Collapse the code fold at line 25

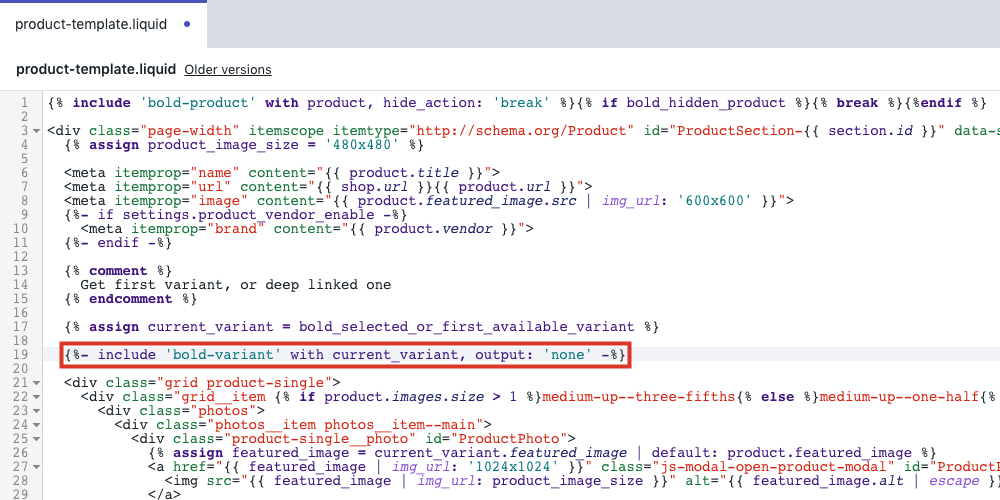tap(36, 439)
